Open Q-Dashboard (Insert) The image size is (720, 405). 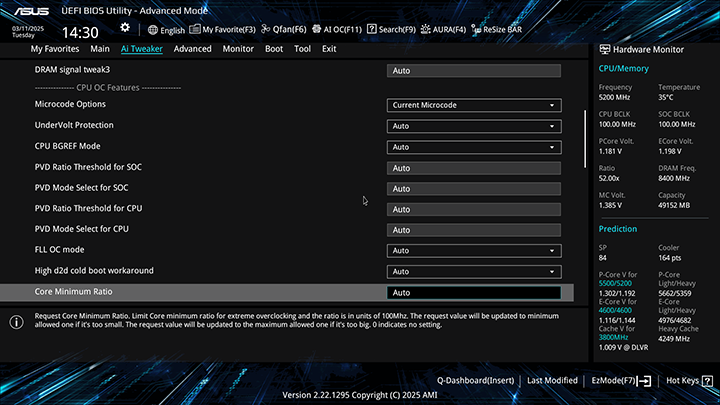click(475, 381)
